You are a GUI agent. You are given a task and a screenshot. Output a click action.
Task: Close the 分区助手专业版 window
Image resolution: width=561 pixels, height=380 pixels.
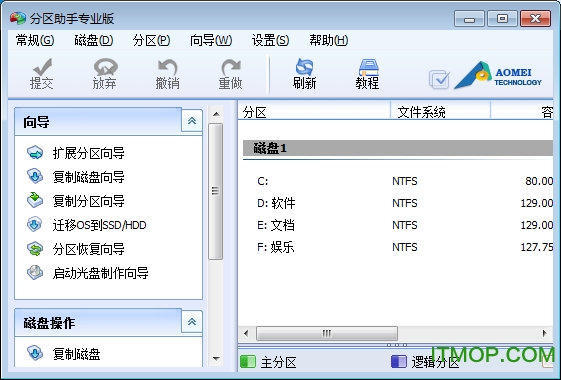[535, 19]
